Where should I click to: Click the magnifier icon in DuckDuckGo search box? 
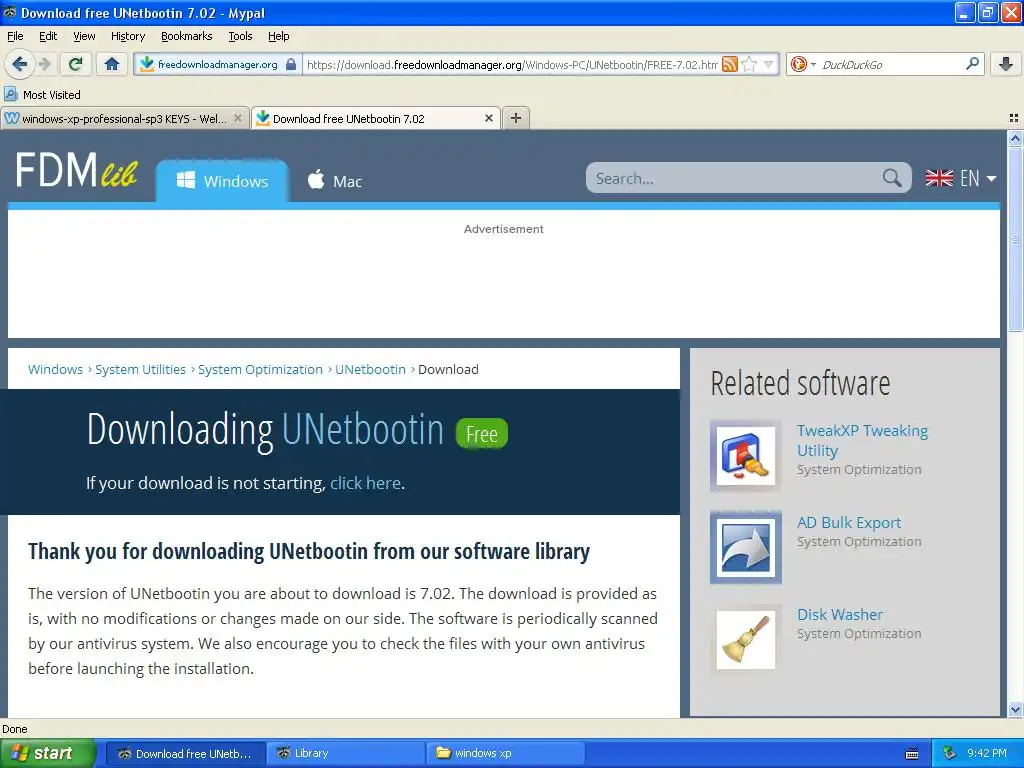pyautogui.click(x=972, y=64)
